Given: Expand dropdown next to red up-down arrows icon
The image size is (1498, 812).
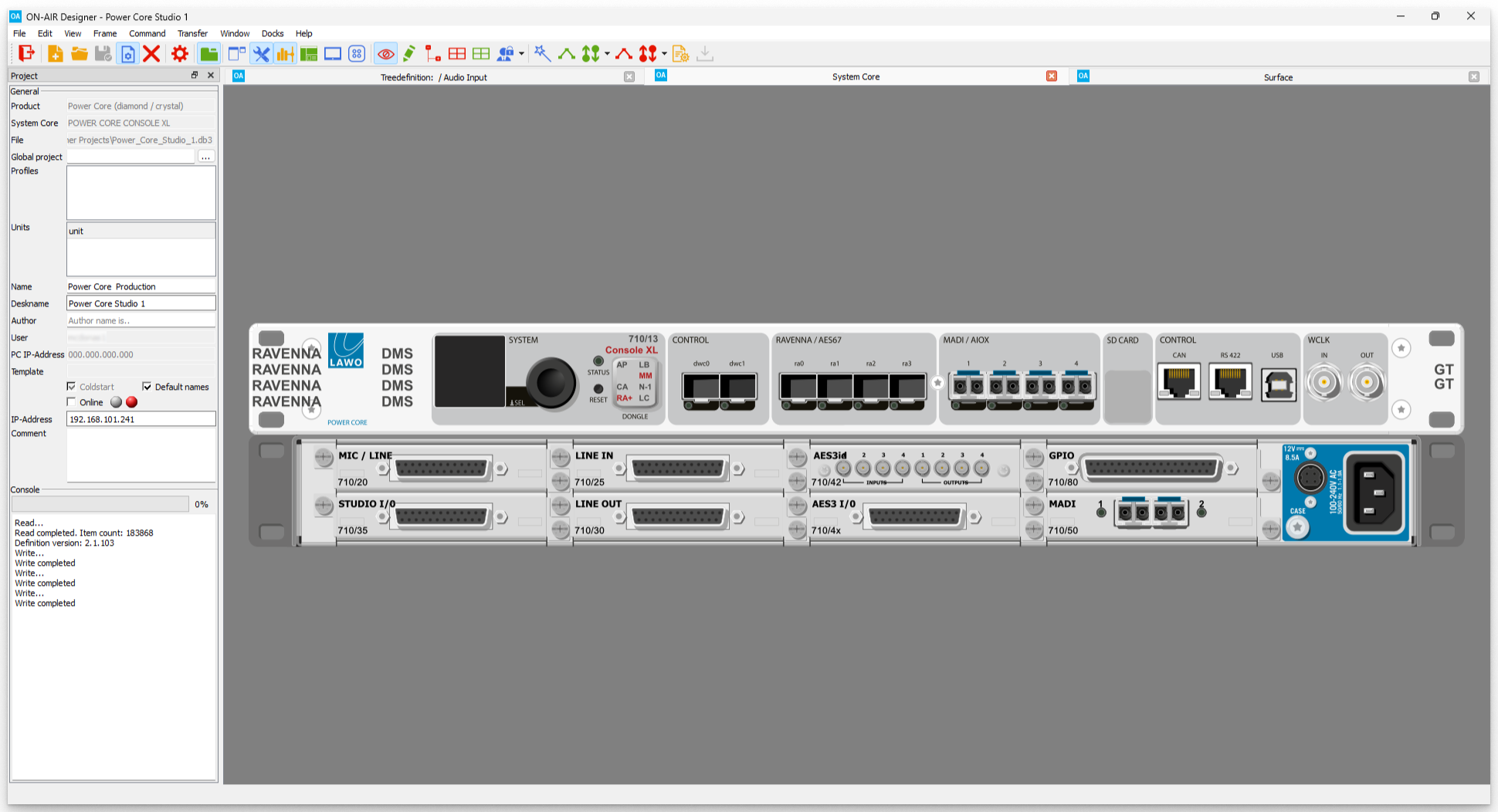Looking at the screenshot, I should coord(664,54).
